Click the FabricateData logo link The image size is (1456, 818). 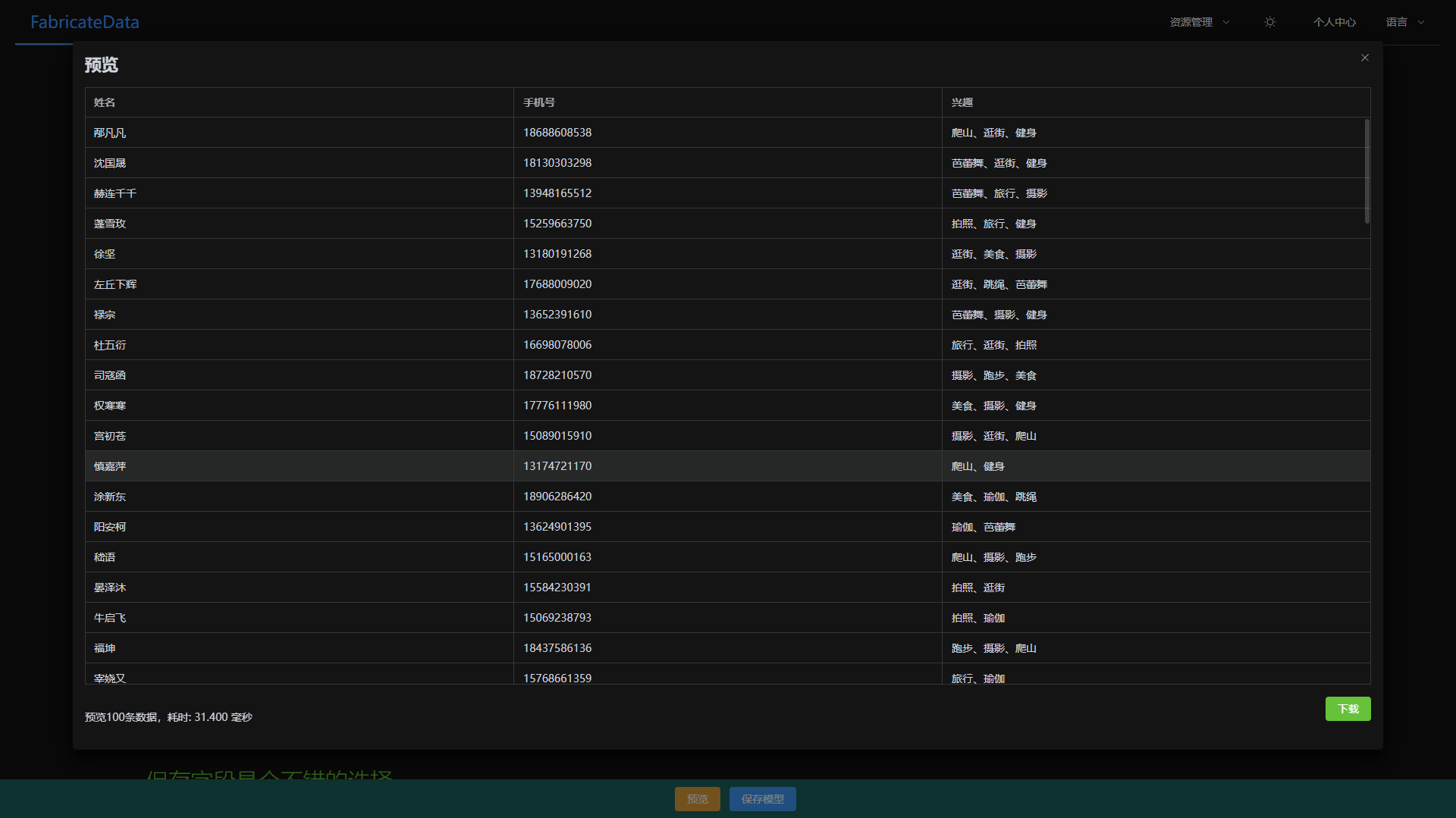point(85,22)
